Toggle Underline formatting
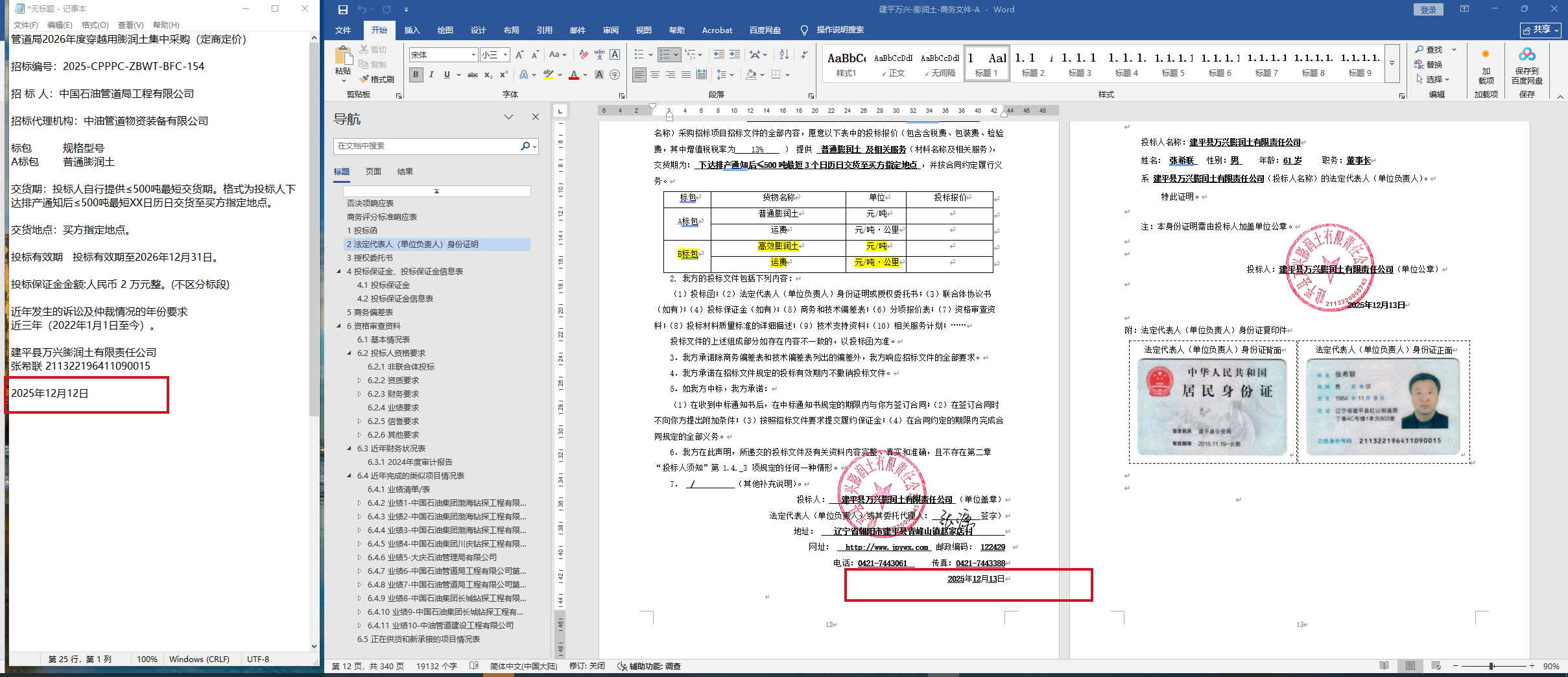The width and height of the screenshot is (1568, 677). pos(447,75)
